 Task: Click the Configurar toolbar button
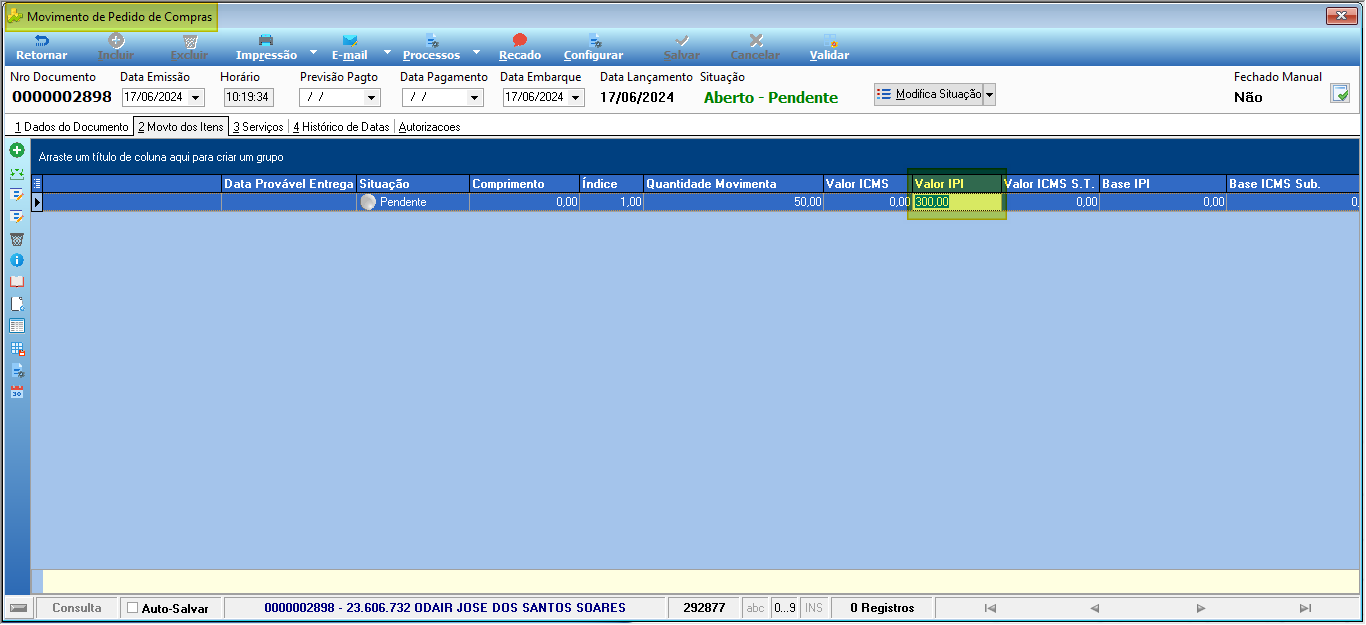pyautogui.click(x=594, y=47)
